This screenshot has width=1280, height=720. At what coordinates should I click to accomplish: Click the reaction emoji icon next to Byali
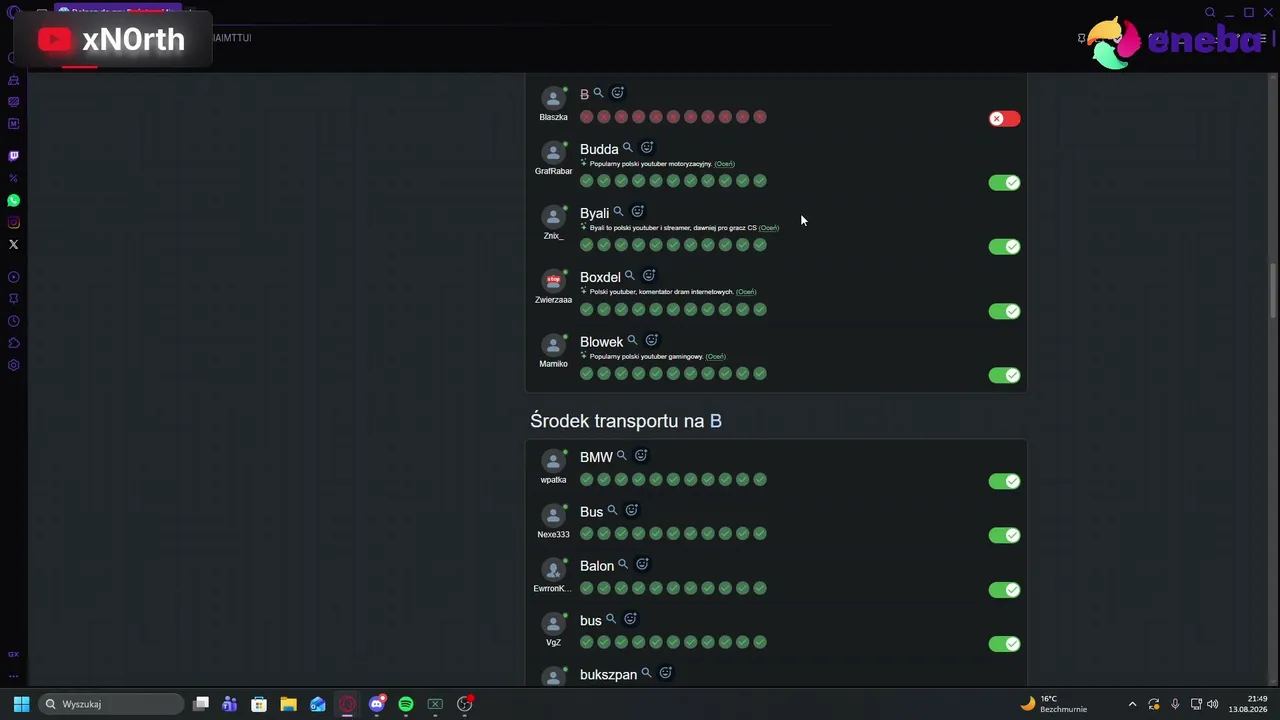coord(637,212)
